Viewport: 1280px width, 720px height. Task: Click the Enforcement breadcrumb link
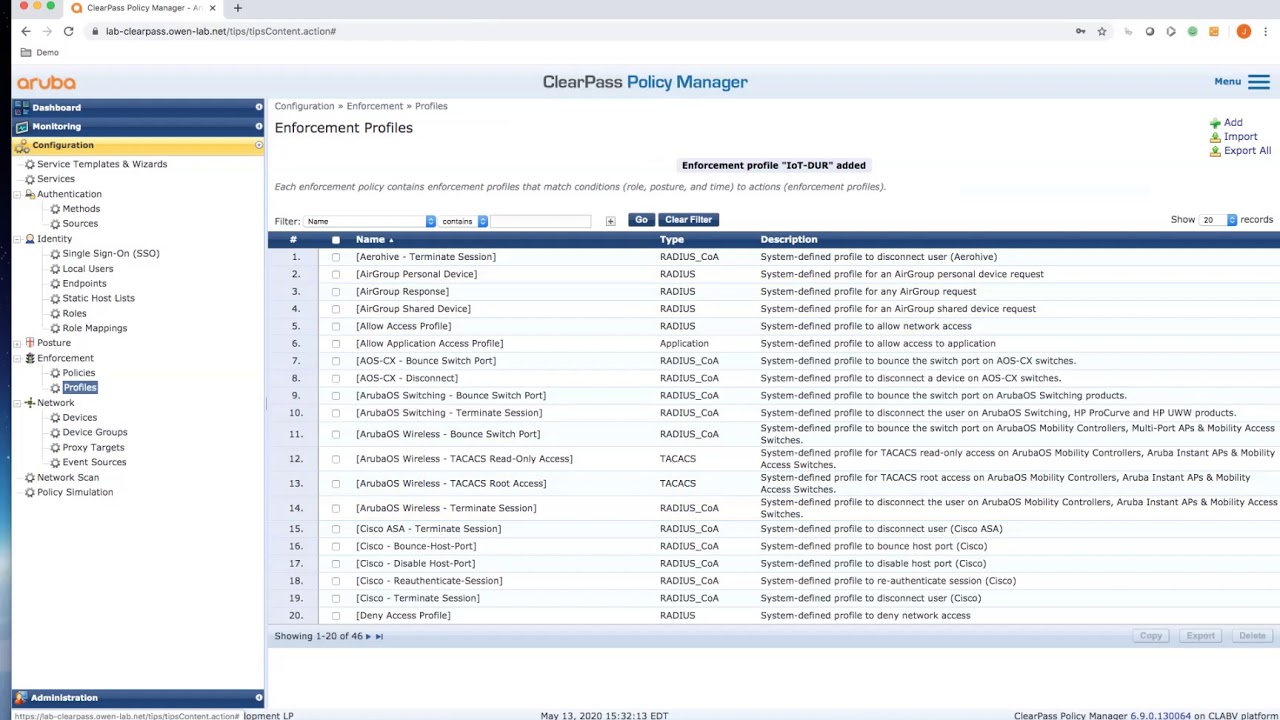point(375,106)
